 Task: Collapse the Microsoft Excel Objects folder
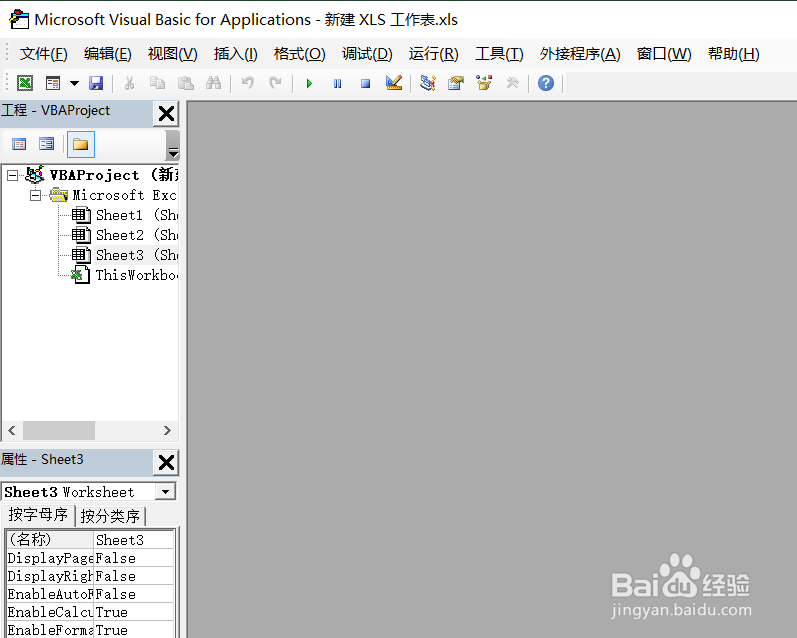[36, 195]
